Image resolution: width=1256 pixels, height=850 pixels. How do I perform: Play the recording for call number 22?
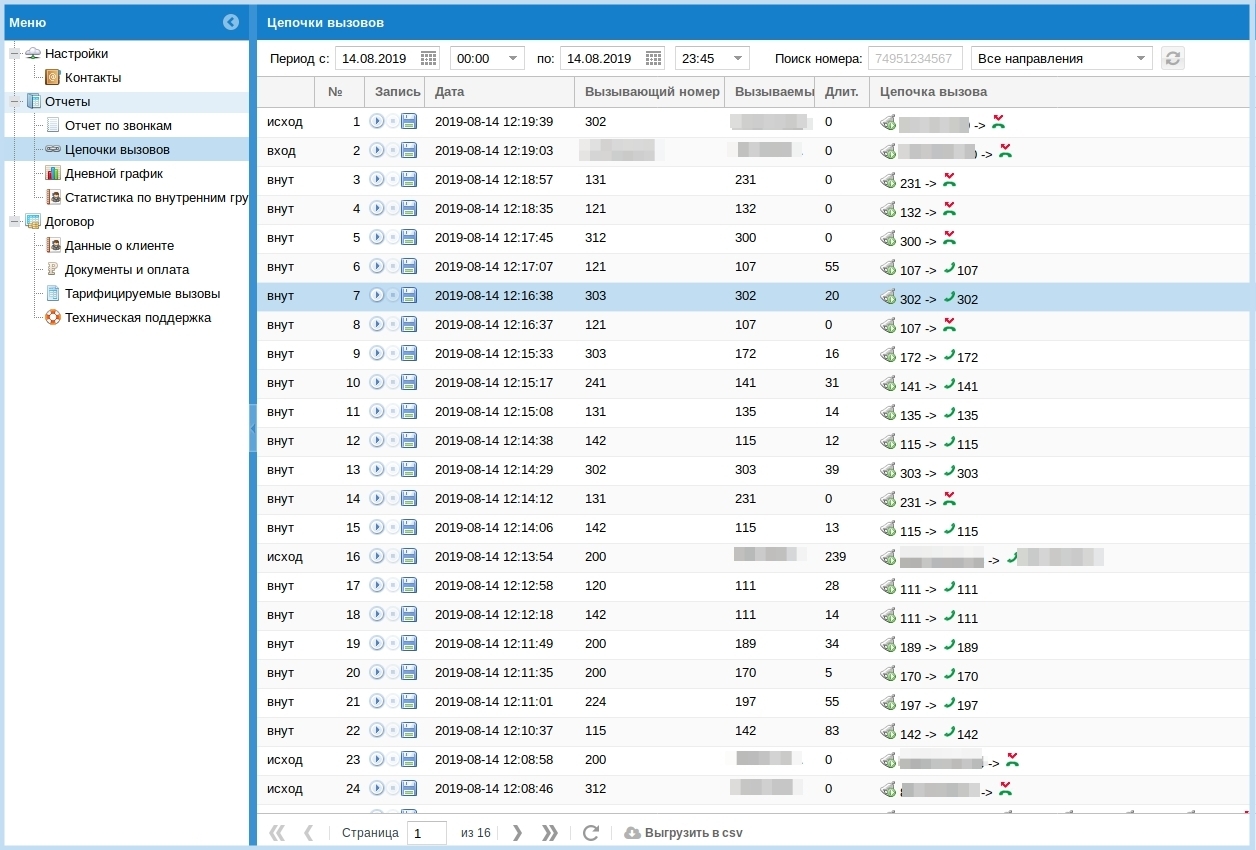click(377, 730)
